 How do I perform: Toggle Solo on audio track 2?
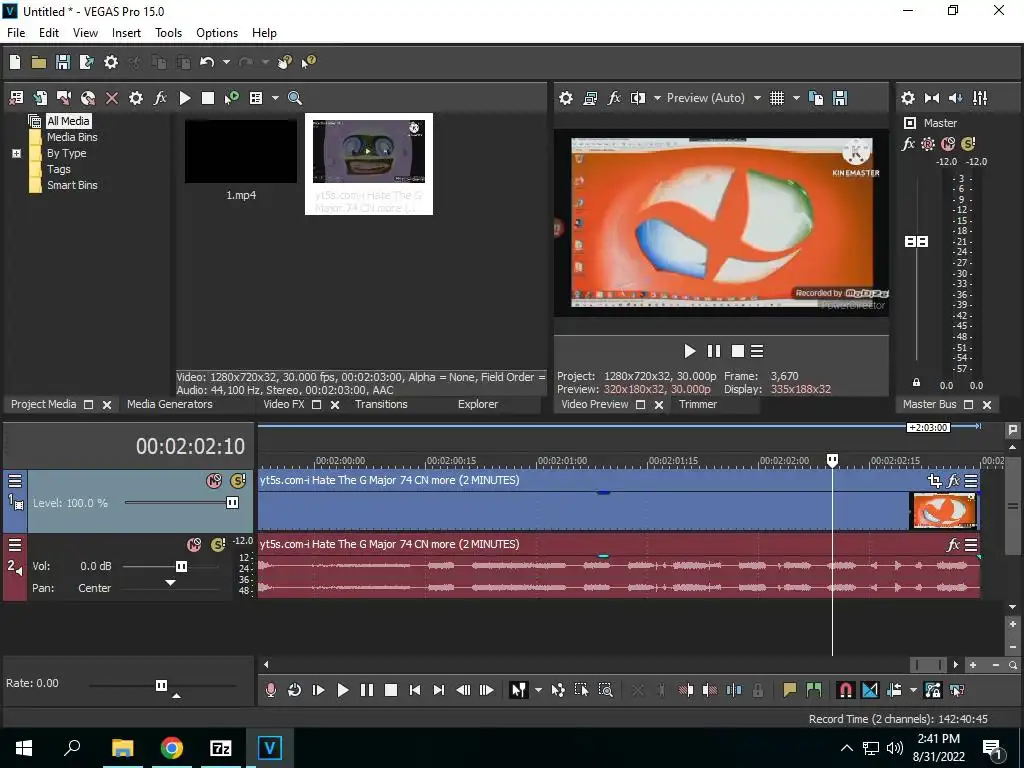click(218, 545)
